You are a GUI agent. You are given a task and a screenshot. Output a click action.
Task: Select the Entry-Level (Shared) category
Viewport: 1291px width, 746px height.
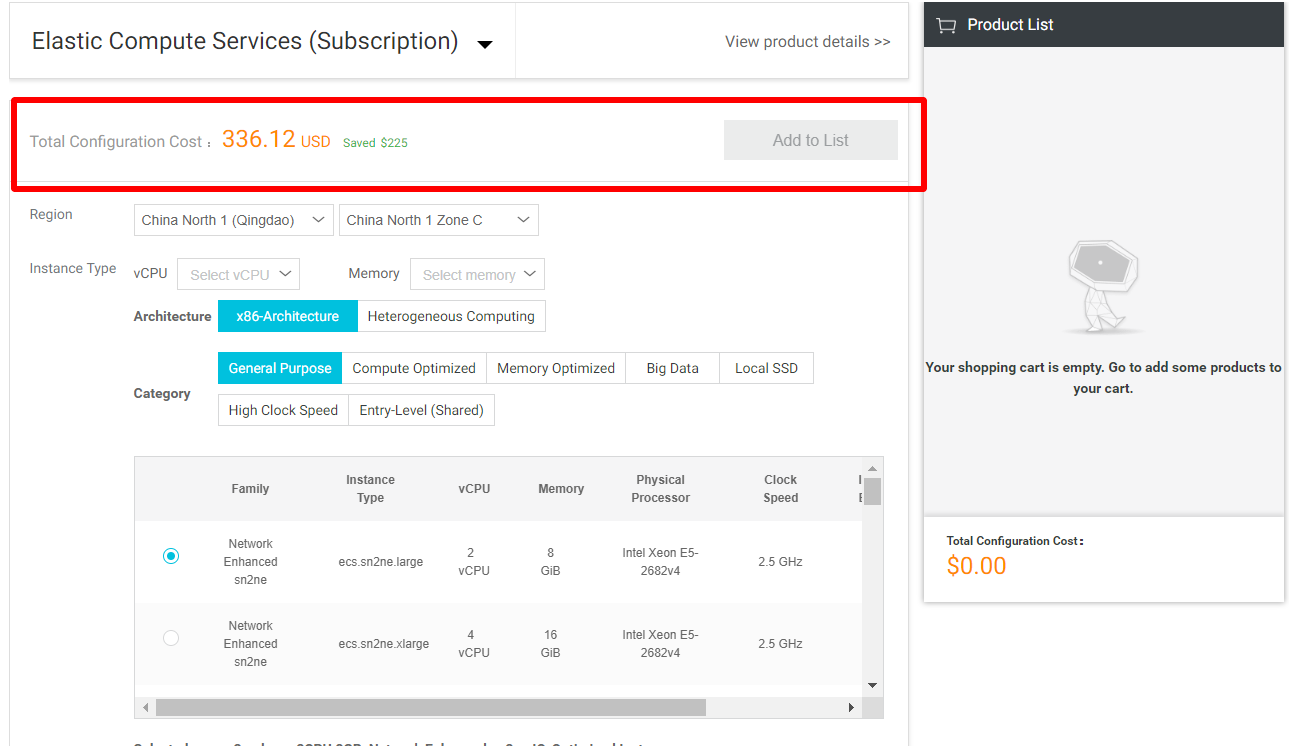(421, 409)
